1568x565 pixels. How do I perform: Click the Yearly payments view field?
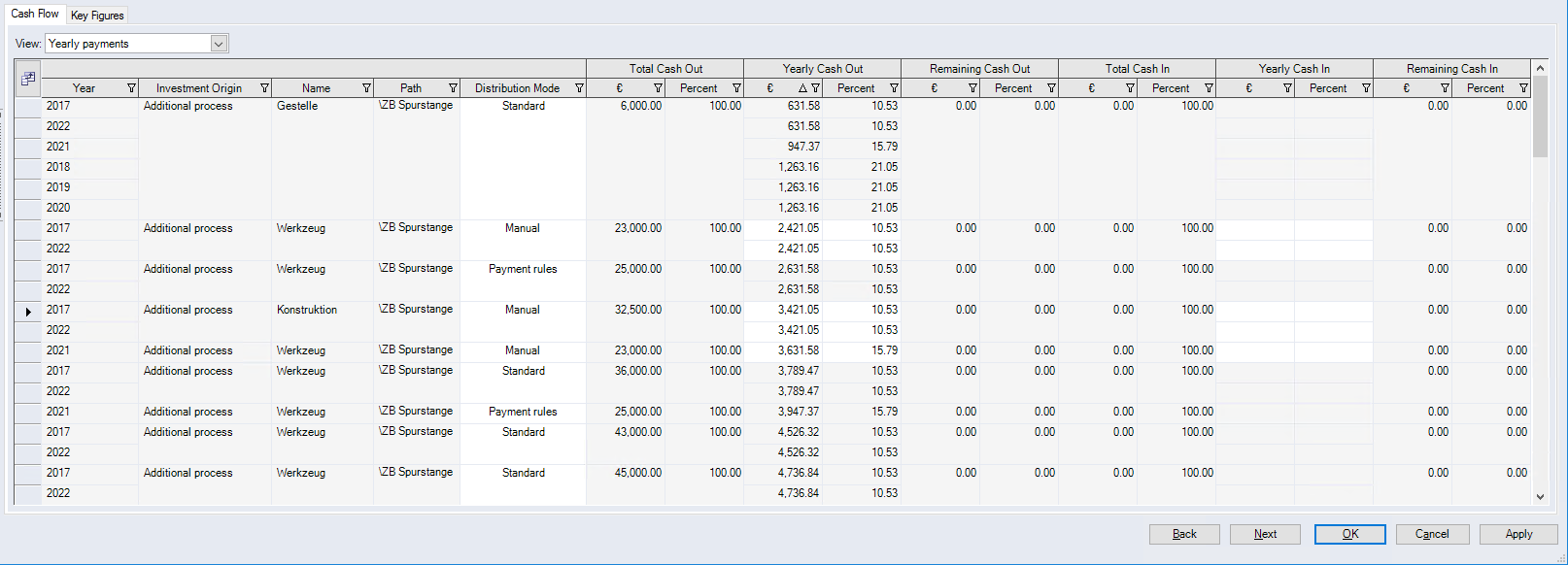click(127, 44)
